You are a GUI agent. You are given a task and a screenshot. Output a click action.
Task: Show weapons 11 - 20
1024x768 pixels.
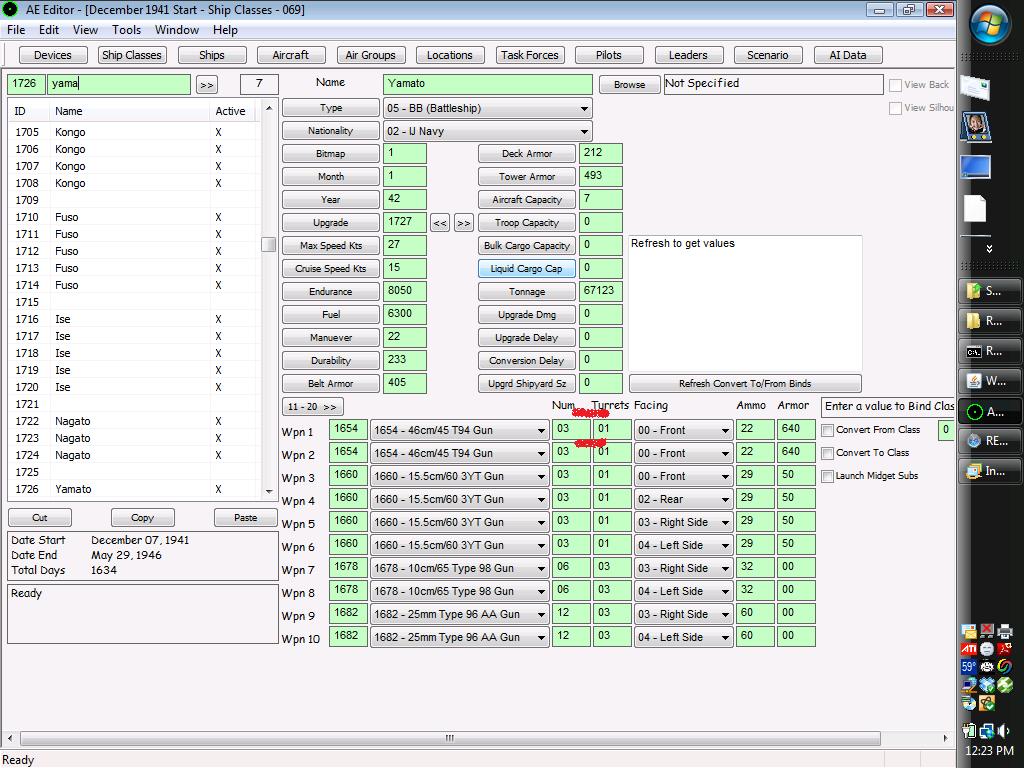312,407
